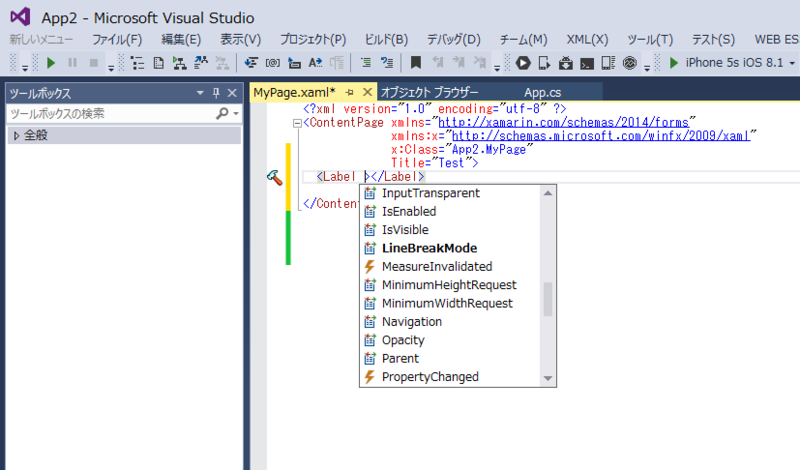The height and width of the screenshot is (470, 800).
Task: Toggle a bookmark with the bookmark icon
Action: (416, 63)
